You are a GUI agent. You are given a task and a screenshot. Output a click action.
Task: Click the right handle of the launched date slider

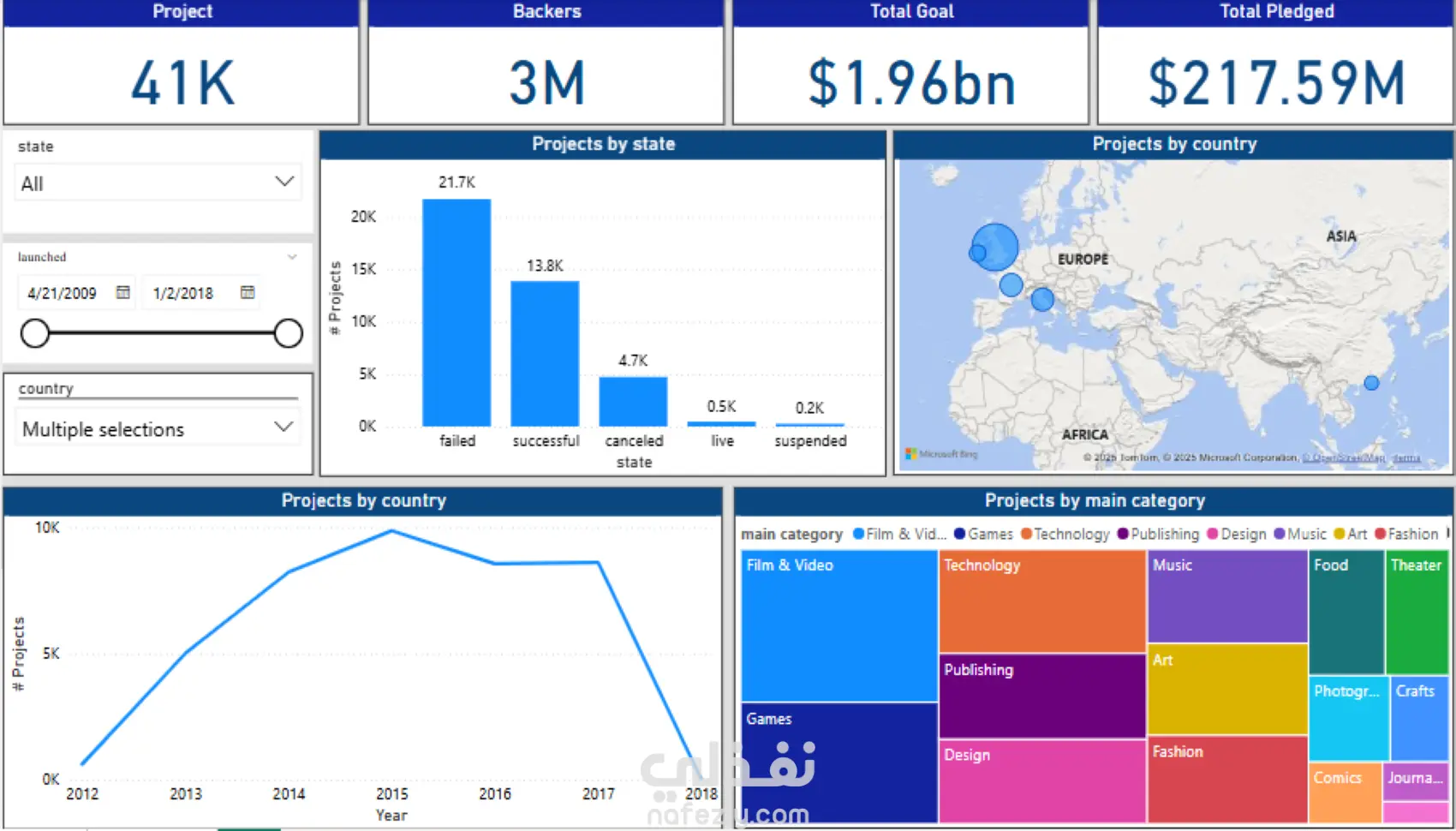pyautogui.click(x=289, y=333)
